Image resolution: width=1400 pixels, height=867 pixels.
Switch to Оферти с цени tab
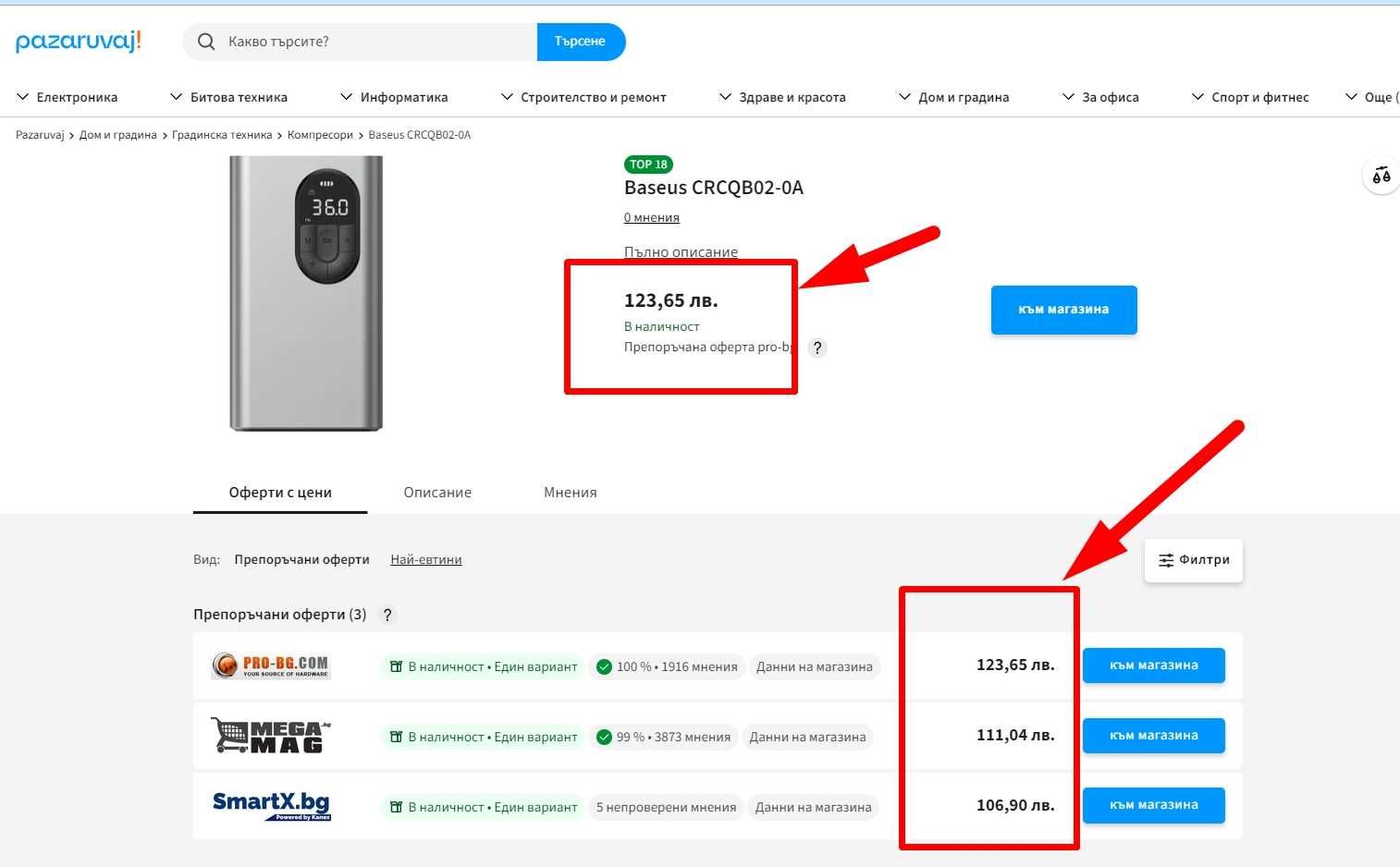(x=280, y=493)
